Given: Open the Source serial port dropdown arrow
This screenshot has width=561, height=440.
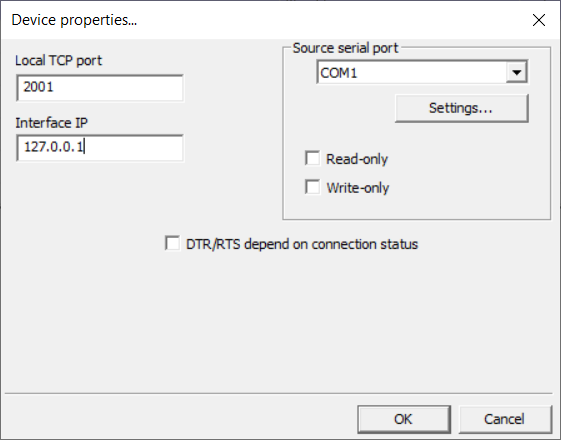Looking at the screenshot, I should (x=516, y=73).
